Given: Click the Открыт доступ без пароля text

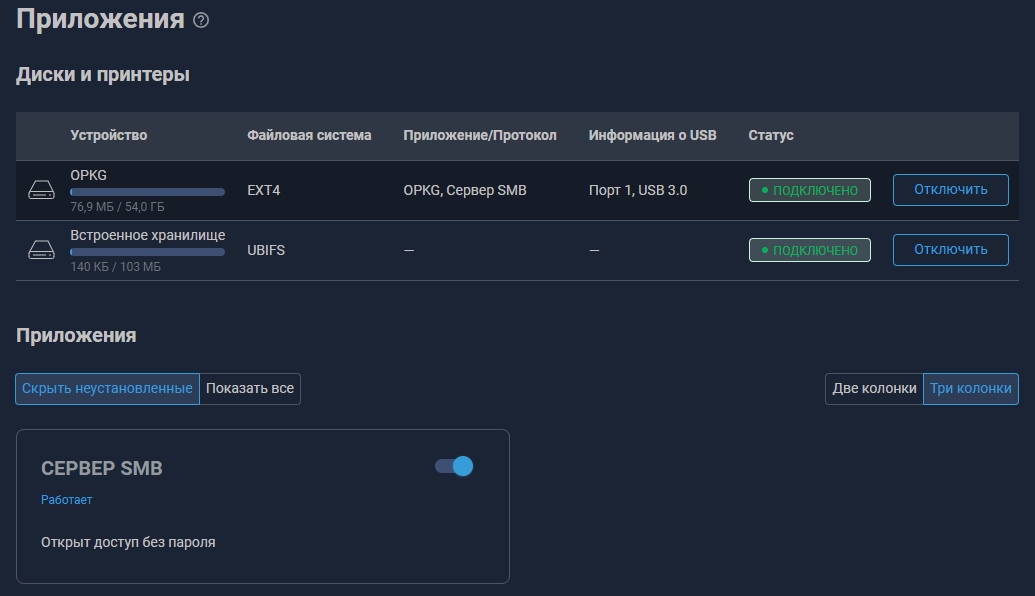Looking at the screenshot, I should [128, 542].
